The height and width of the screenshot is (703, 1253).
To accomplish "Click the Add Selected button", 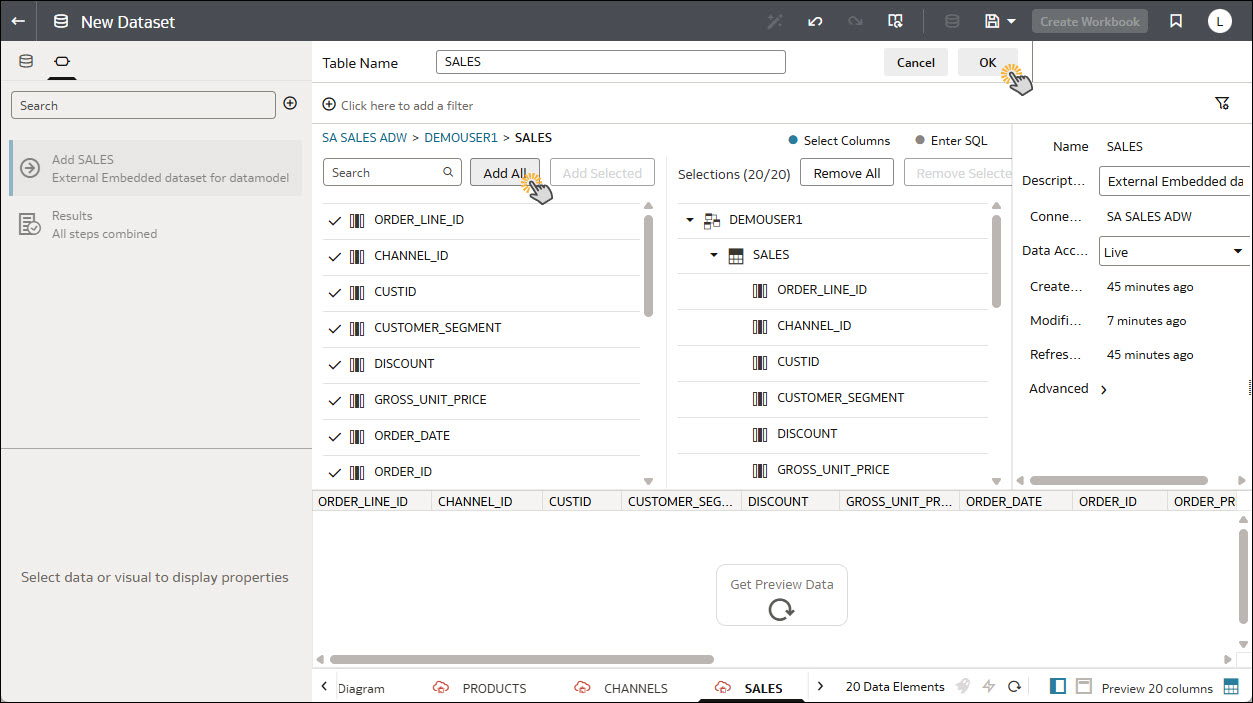I will (x=602, y=172).
